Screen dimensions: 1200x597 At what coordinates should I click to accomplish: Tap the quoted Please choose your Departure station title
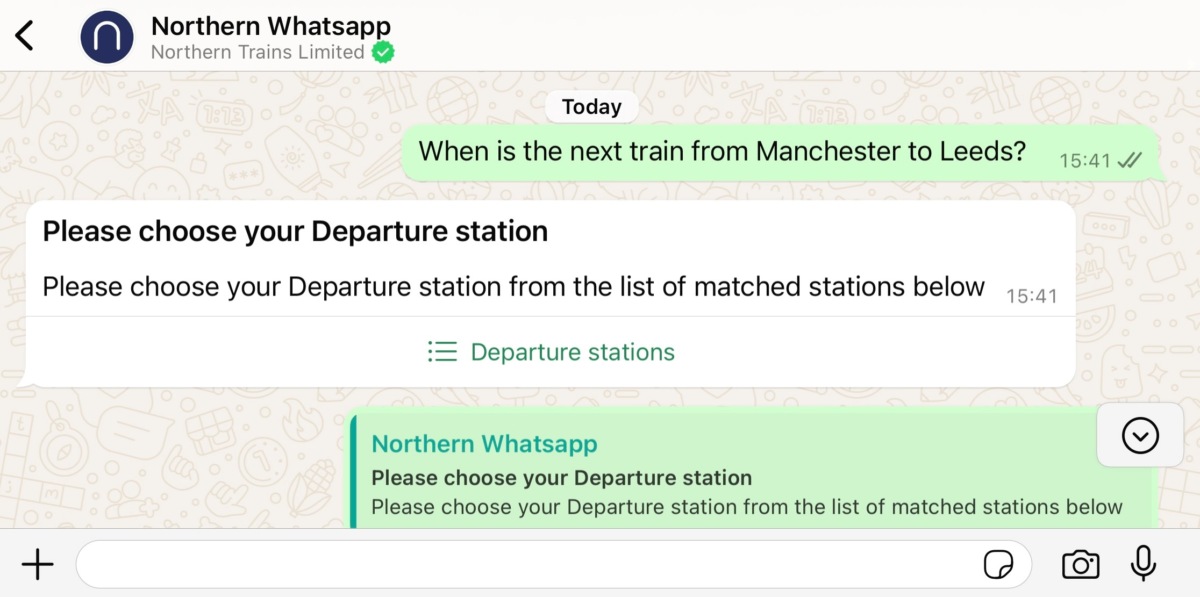562,478
